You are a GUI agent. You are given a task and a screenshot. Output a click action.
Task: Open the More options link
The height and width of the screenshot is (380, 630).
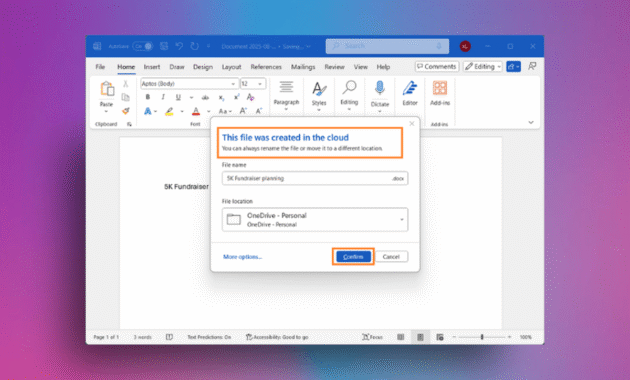click(242, 257)
